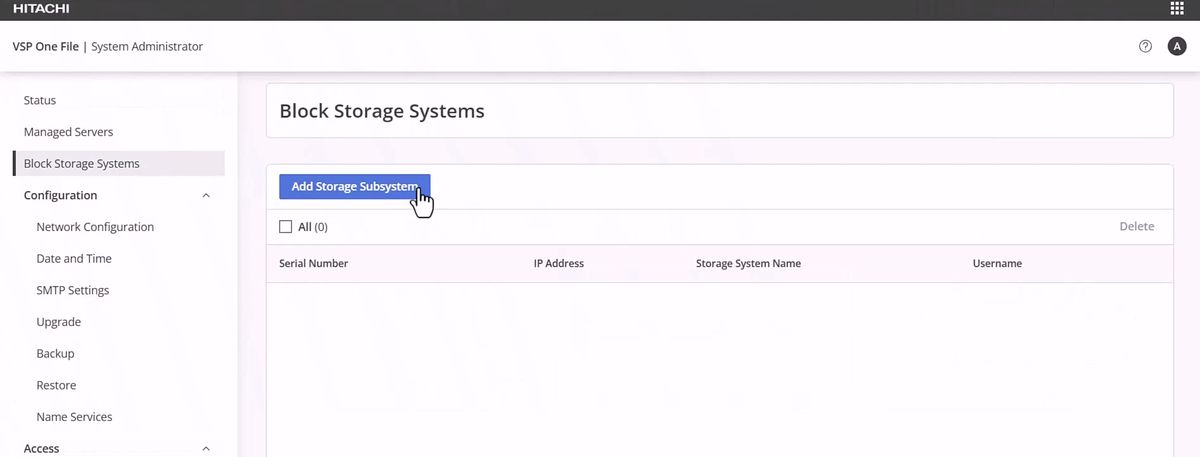Collapse the Configuration section chevron
The height and width of the screenshot is (457, 1200).
pyautogui.click(x=206, y=196)
